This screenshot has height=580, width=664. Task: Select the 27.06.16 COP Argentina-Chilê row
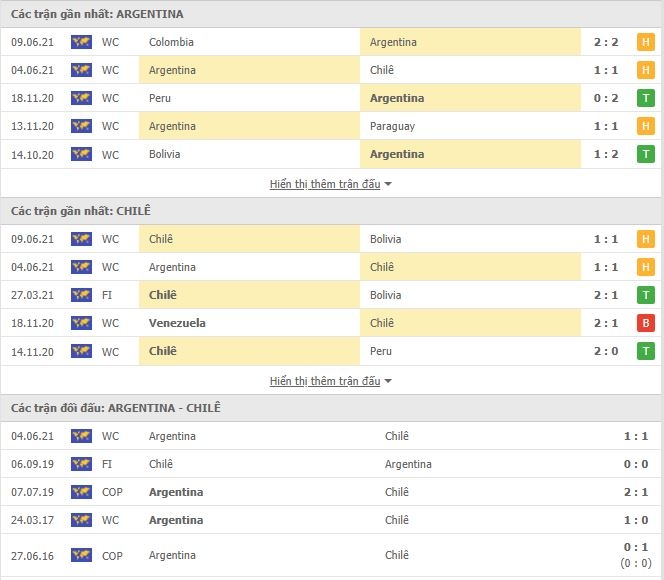tap(332, 555)
